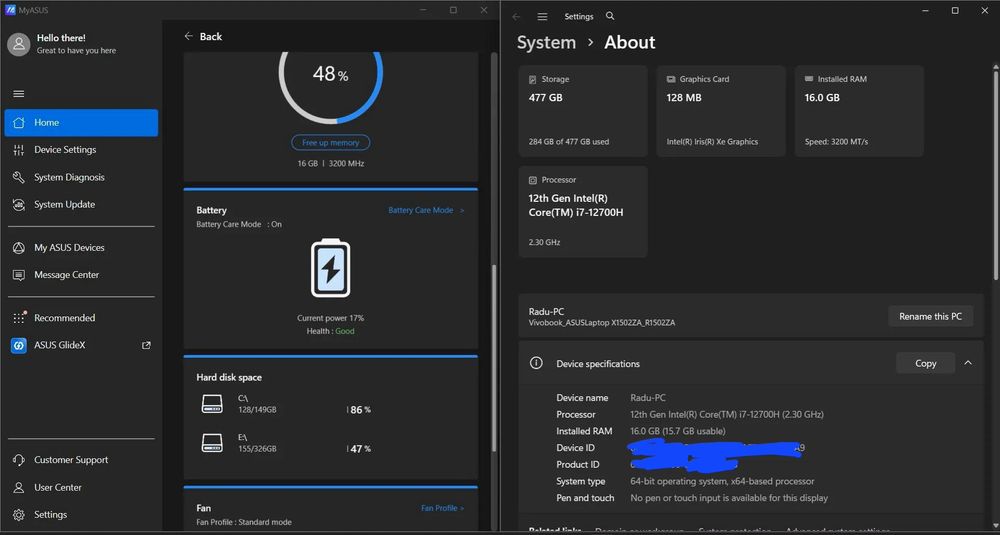The image size is (1000, 535).
Task: Click Fan Profile : Standard mode text
Action: pyautogui.click(x=244, y=522)
